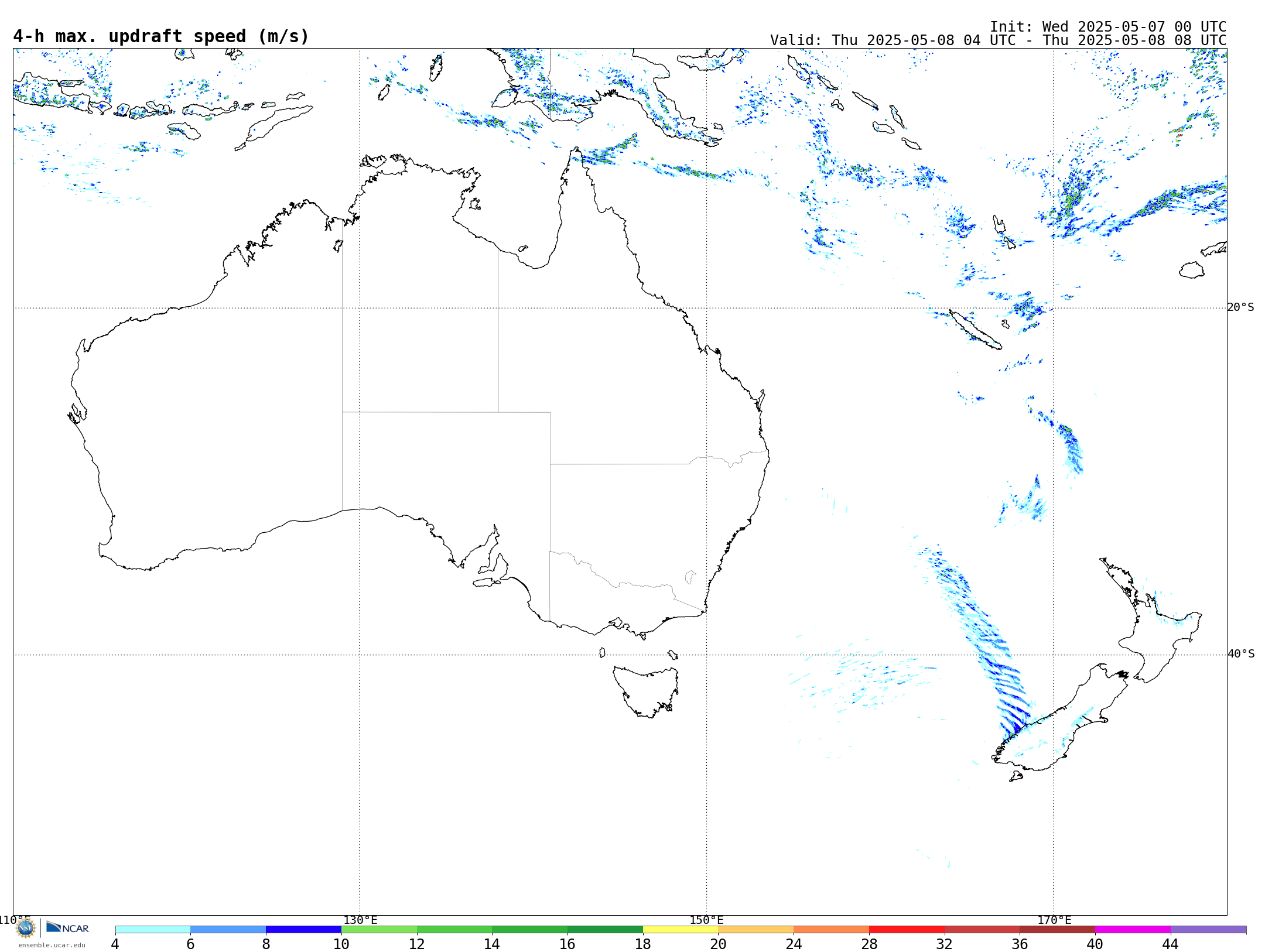Click the cornflower blue 6-8 color swatch
1265x952 pixels.
[x=228, y=929]
